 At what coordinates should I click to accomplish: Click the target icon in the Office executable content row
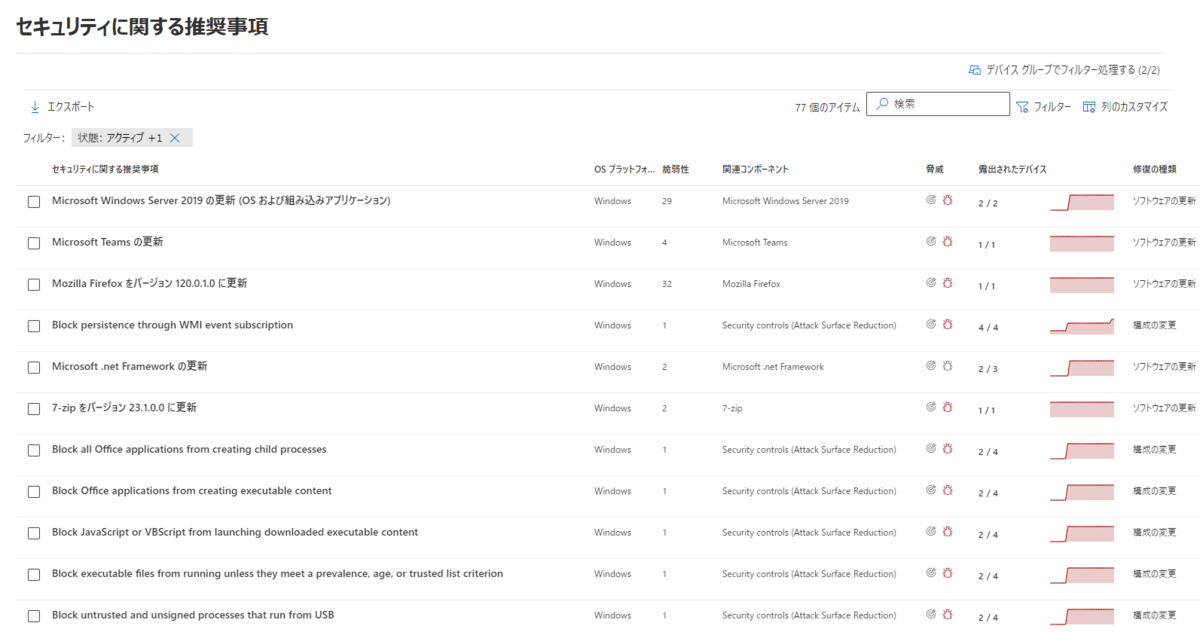pyautogui.click(x=932, y=491)
